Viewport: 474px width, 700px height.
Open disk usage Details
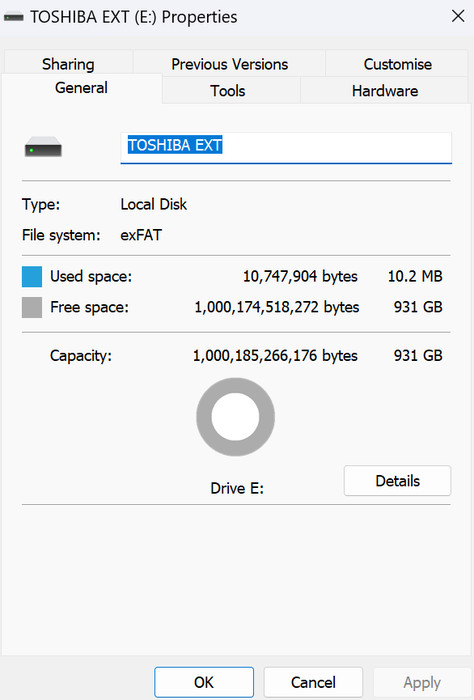coord(397,481)
